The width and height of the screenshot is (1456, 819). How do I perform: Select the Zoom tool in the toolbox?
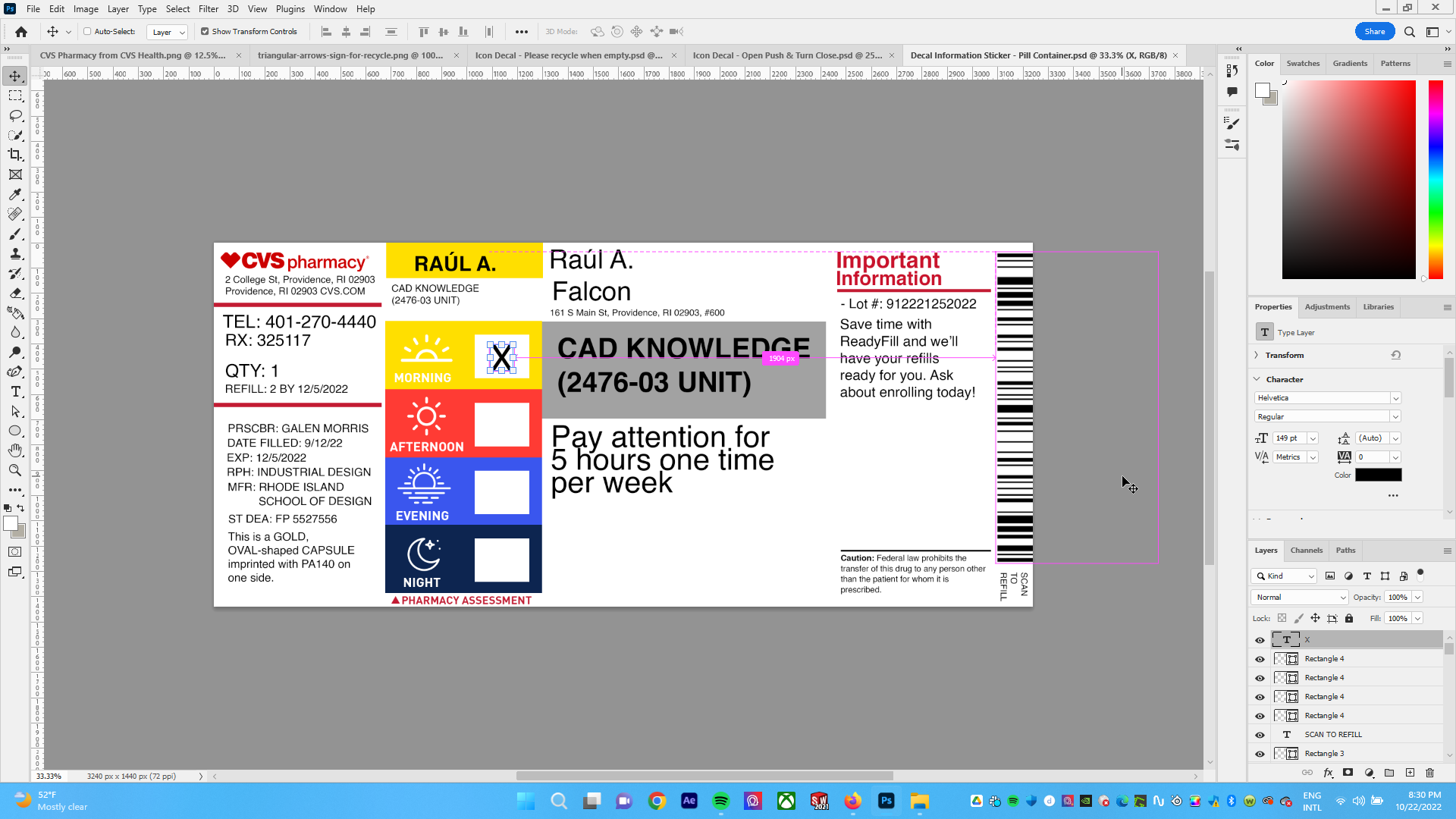coord(15,470)
